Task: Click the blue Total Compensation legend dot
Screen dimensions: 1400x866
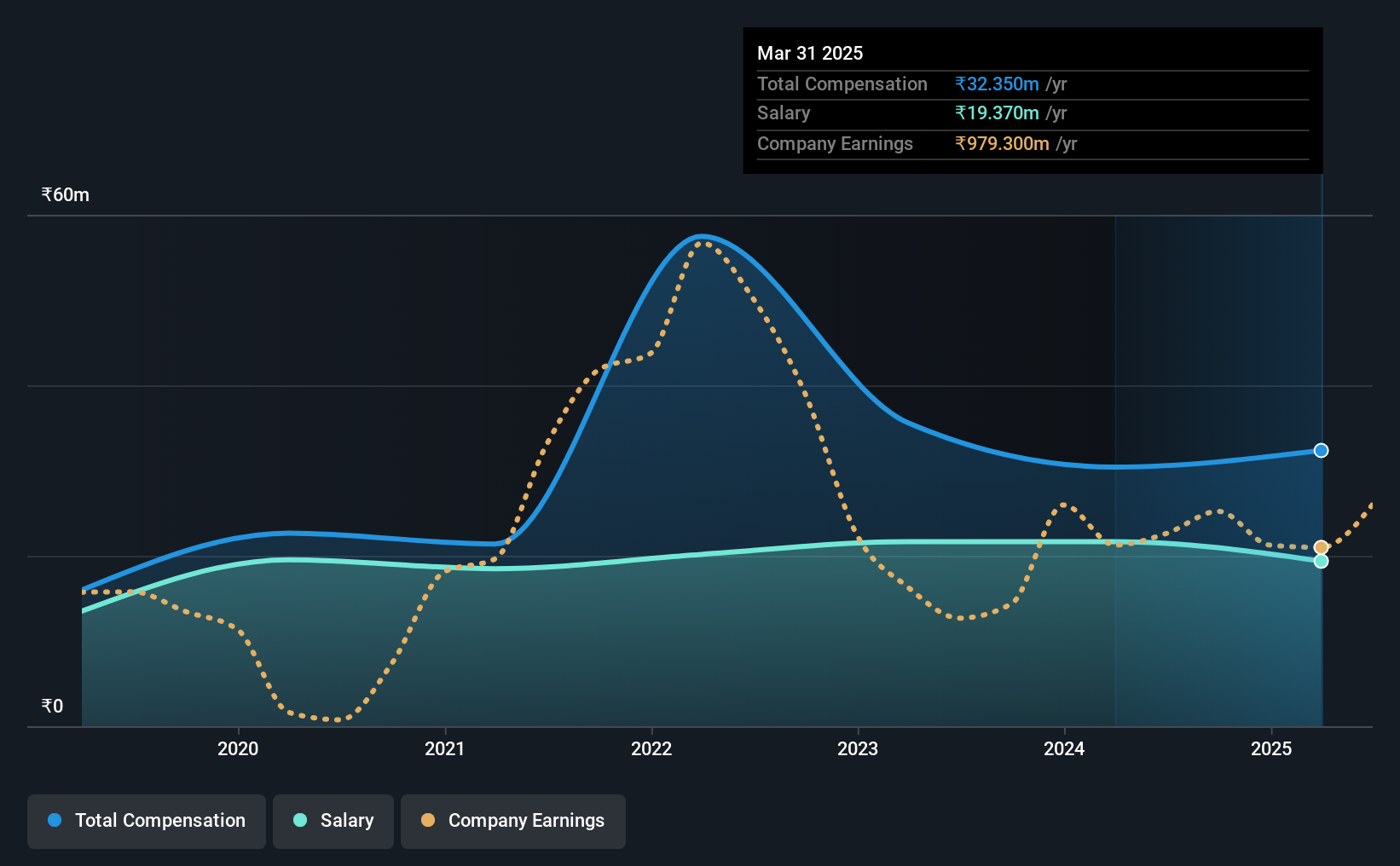Action: (55, 820)
